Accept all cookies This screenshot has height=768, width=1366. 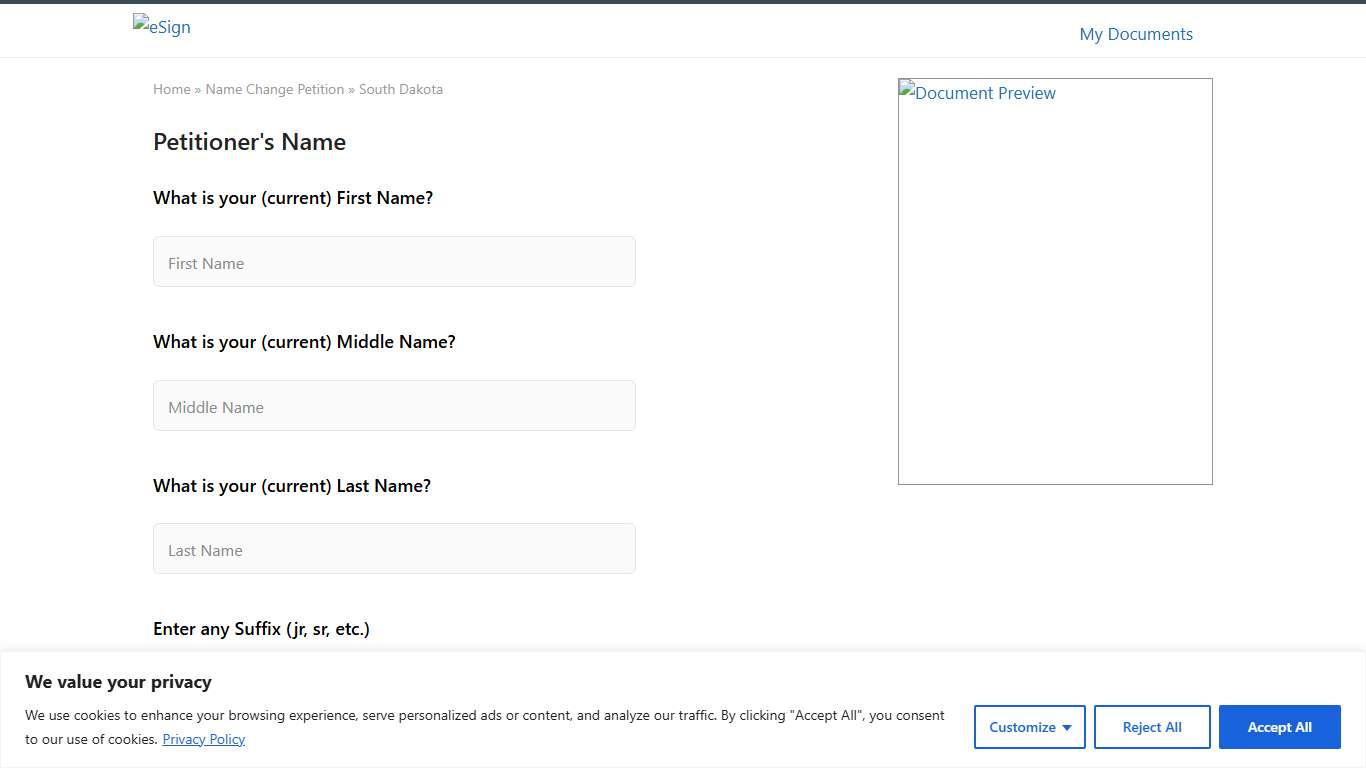click(x=1279, y=727)
